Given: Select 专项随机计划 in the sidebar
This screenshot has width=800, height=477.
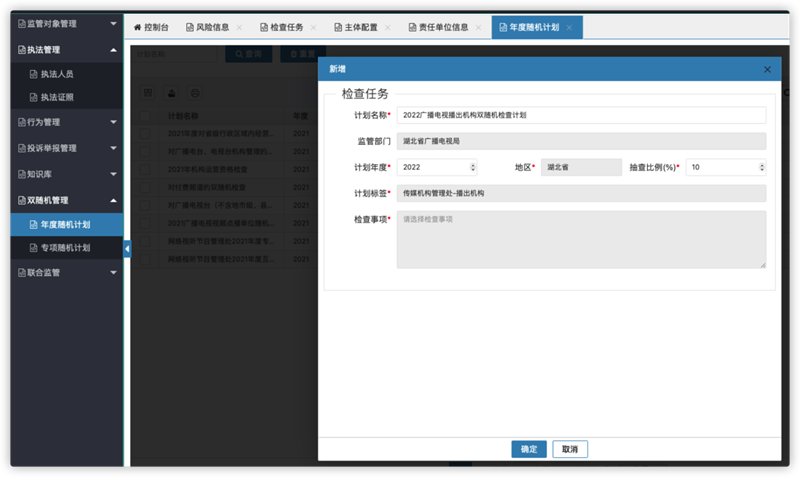Looking at the screenshot, I should 65,247.
